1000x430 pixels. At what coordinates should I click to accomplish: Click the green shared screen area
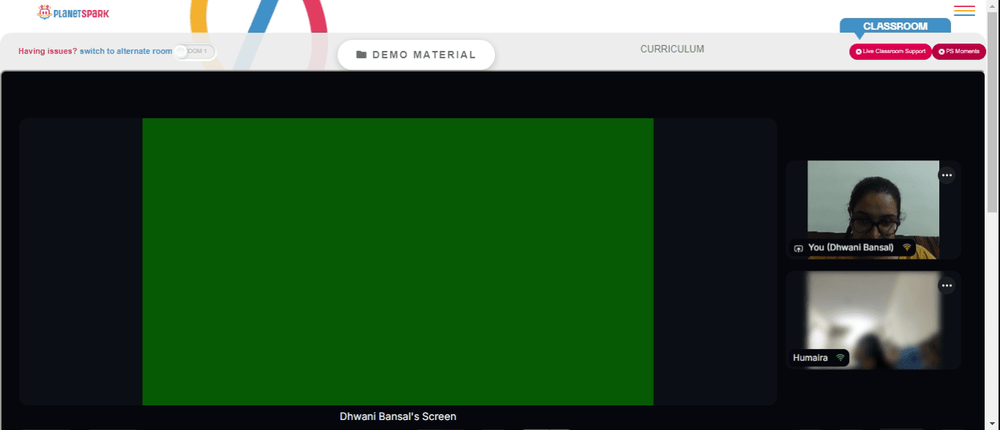coord(398,262)
